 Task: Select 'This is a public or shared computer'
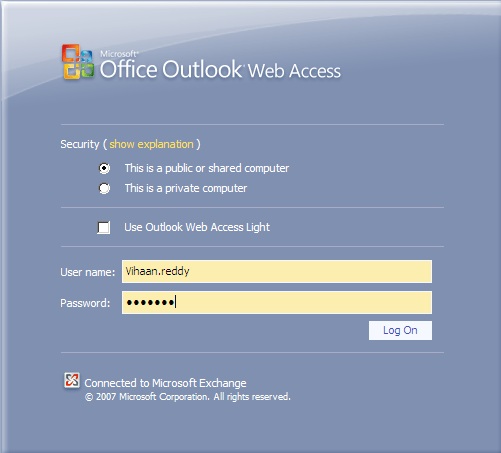pyautogui.click(x=104, y=168)
